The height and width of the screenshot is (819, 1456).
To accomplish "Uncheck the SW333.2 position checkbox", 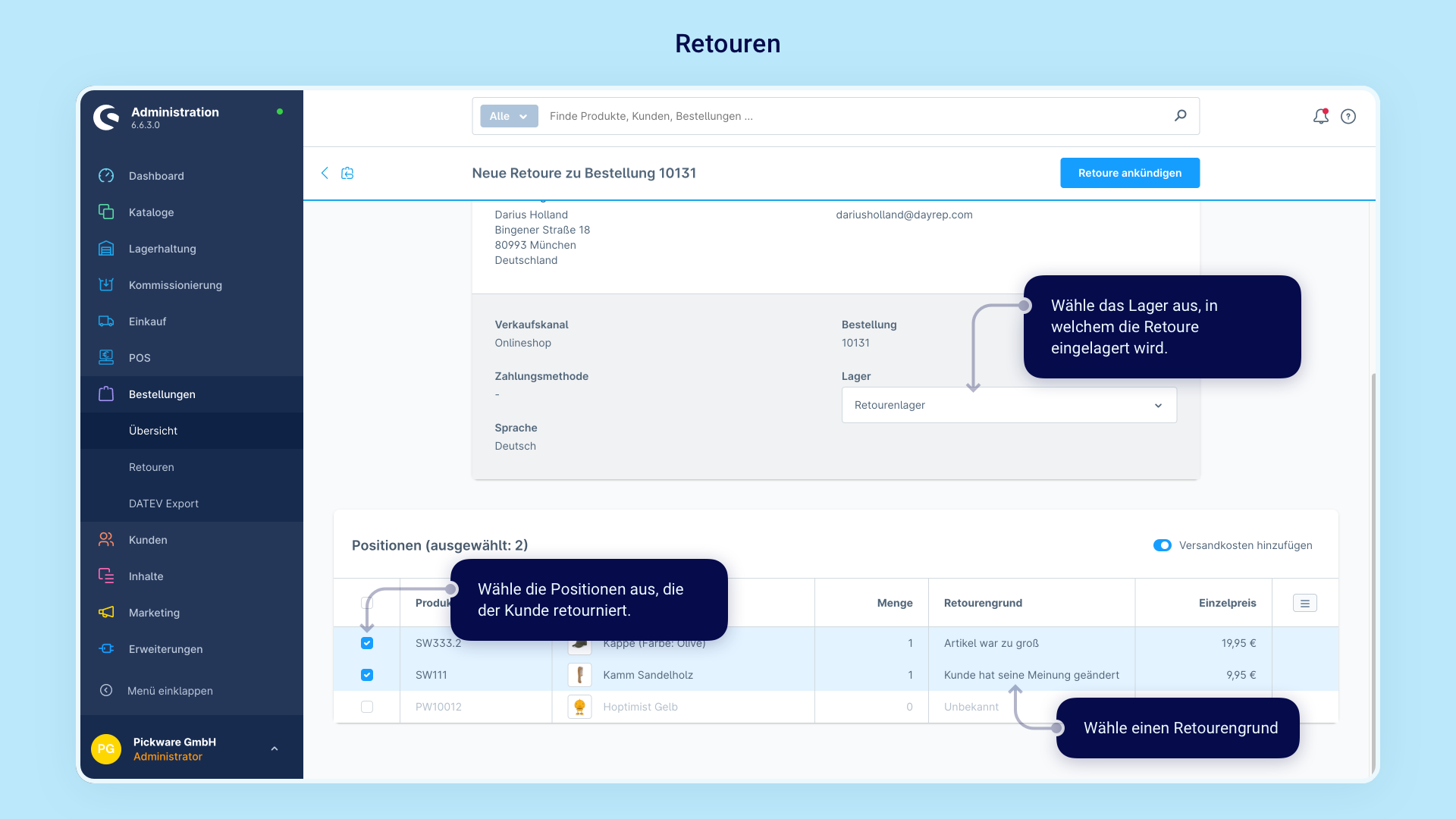I will 367,643.
